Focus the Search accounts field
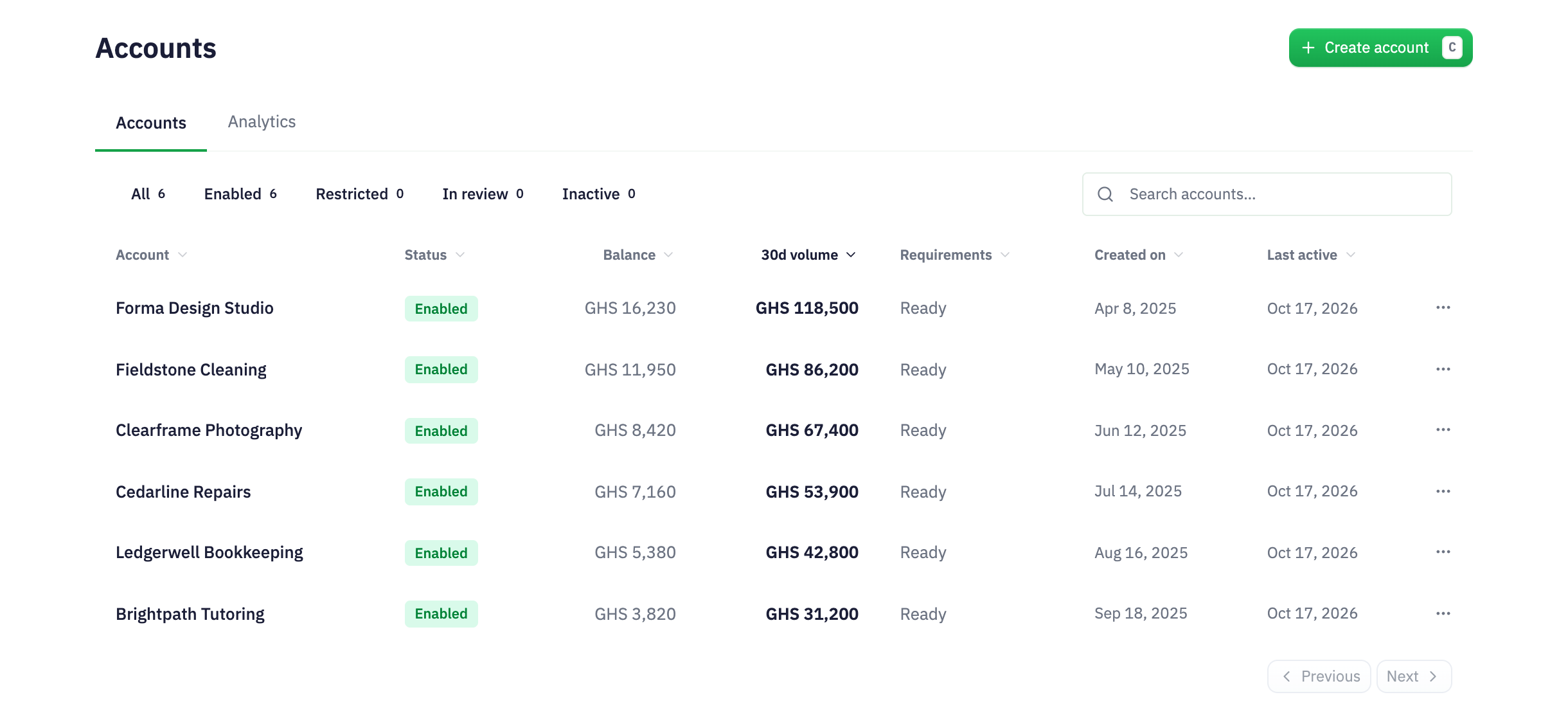 coord(1267,194)
